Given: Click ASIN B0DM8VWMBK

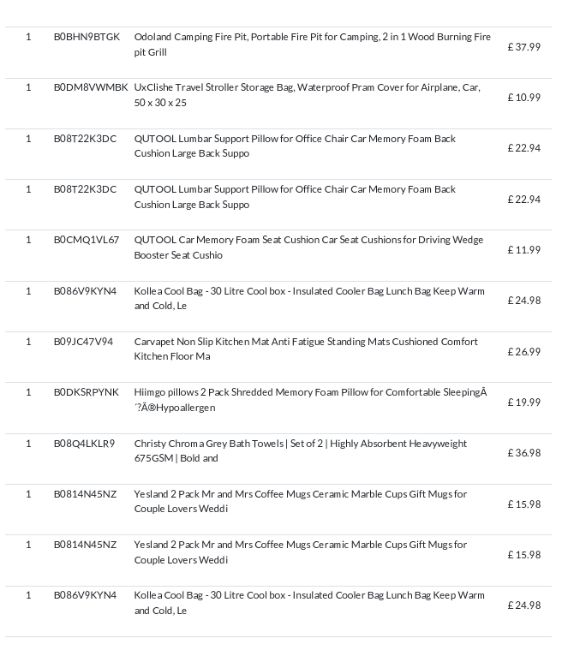Looking at the screenshot, I should (x=91, y=87).
